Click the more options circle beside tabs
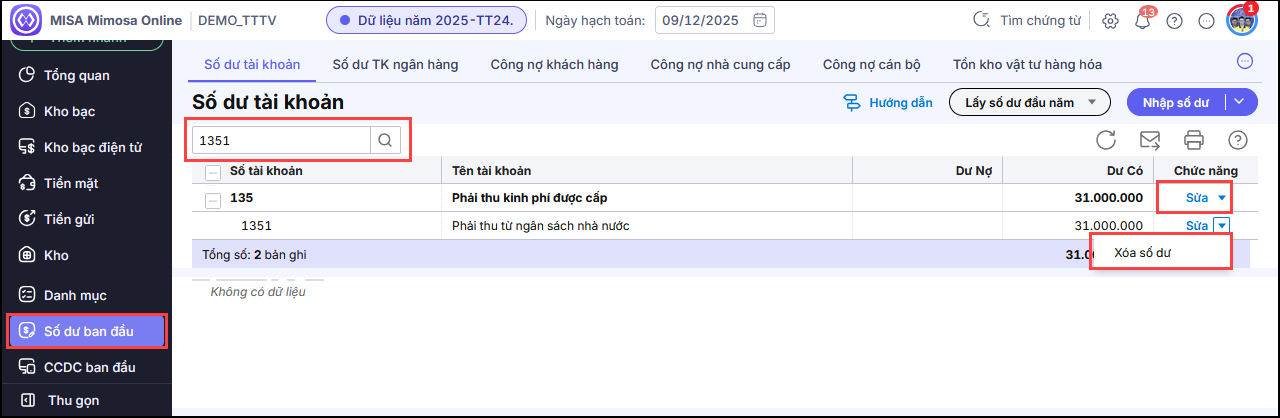The height and width of the screenshot is (418, 1280). pos(1245,61)
